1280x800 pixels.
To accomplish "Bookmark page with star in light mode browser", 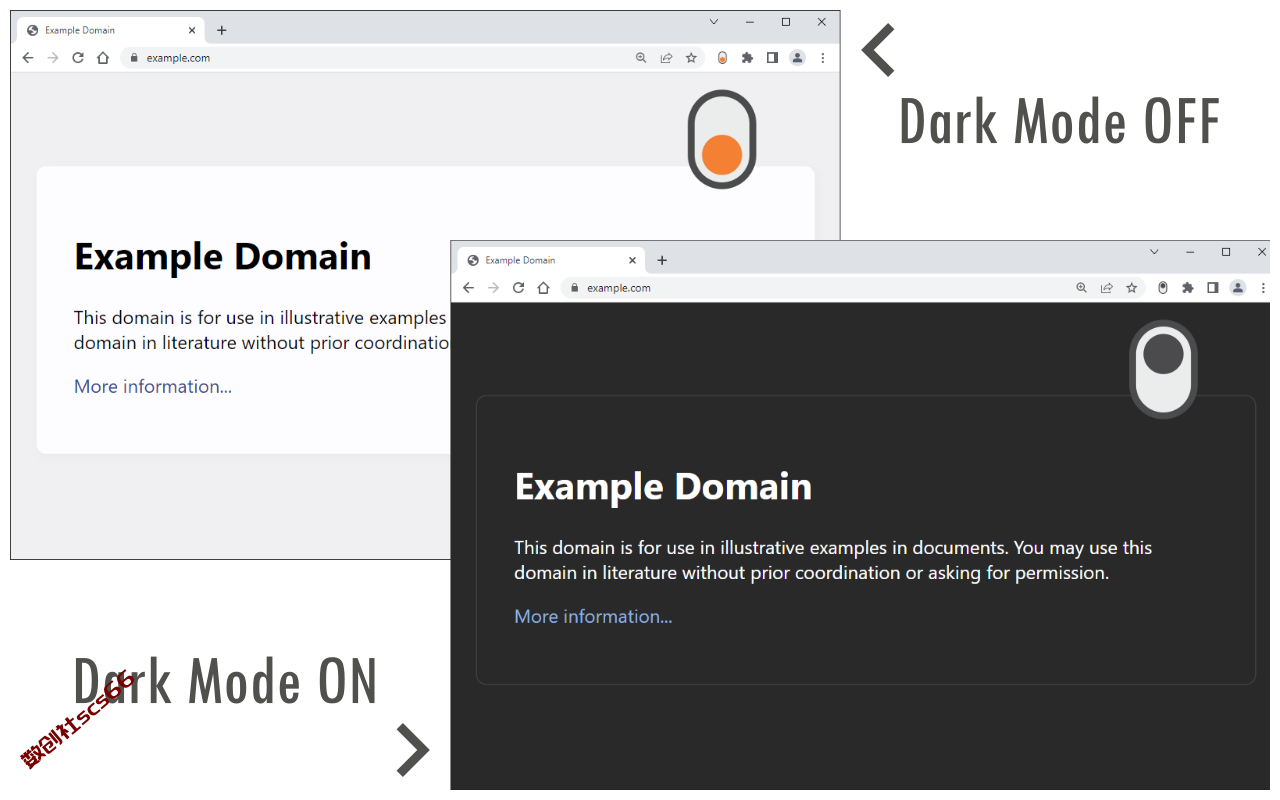I will [x=691, y=58].
